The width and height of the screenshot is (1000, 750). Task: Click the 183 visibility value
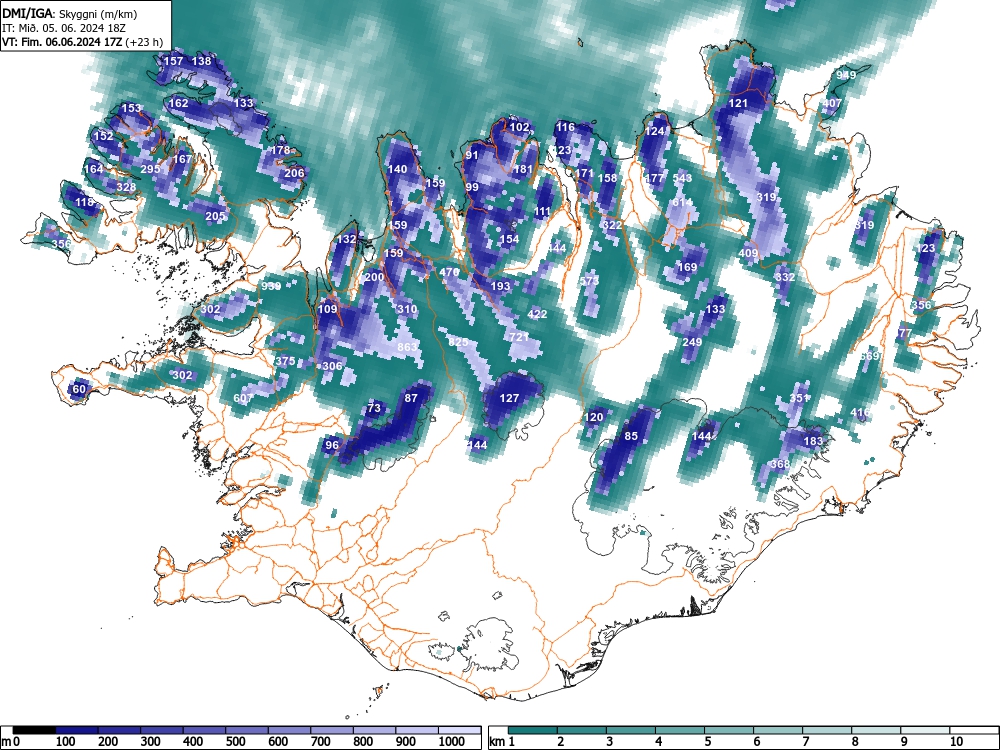[813, 441]
